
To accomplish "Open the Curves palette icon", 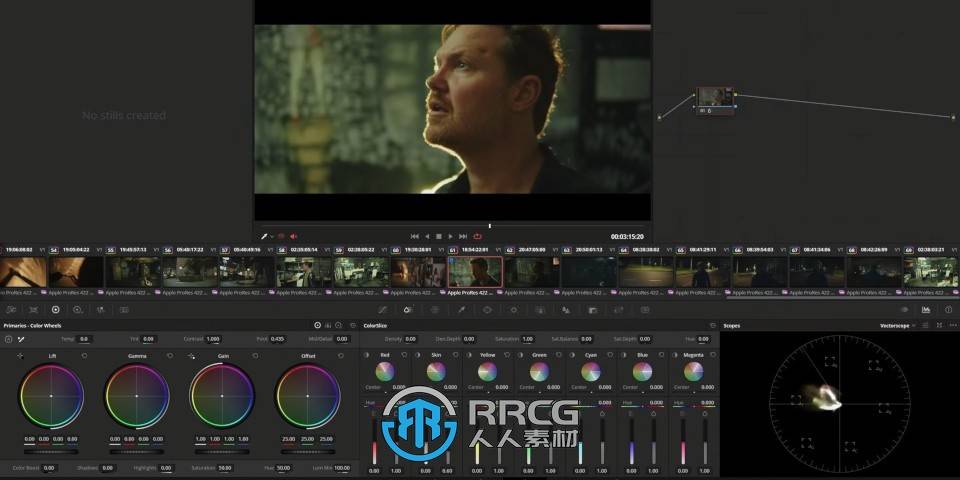I will pyautogui.click(x=382, y=310).
